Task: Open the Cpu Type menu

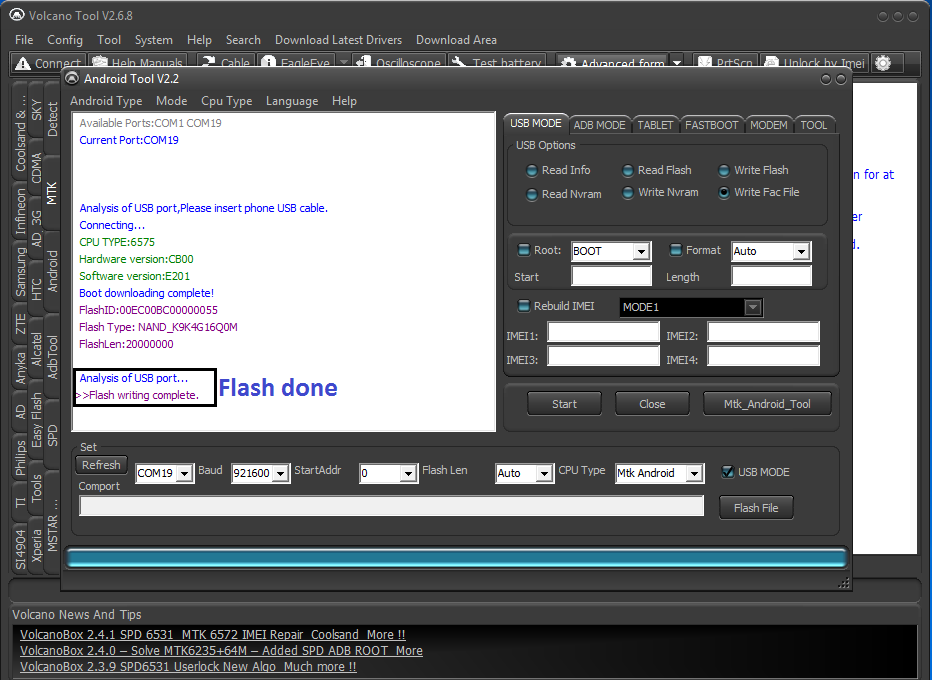Action: (x=226, y=101)
